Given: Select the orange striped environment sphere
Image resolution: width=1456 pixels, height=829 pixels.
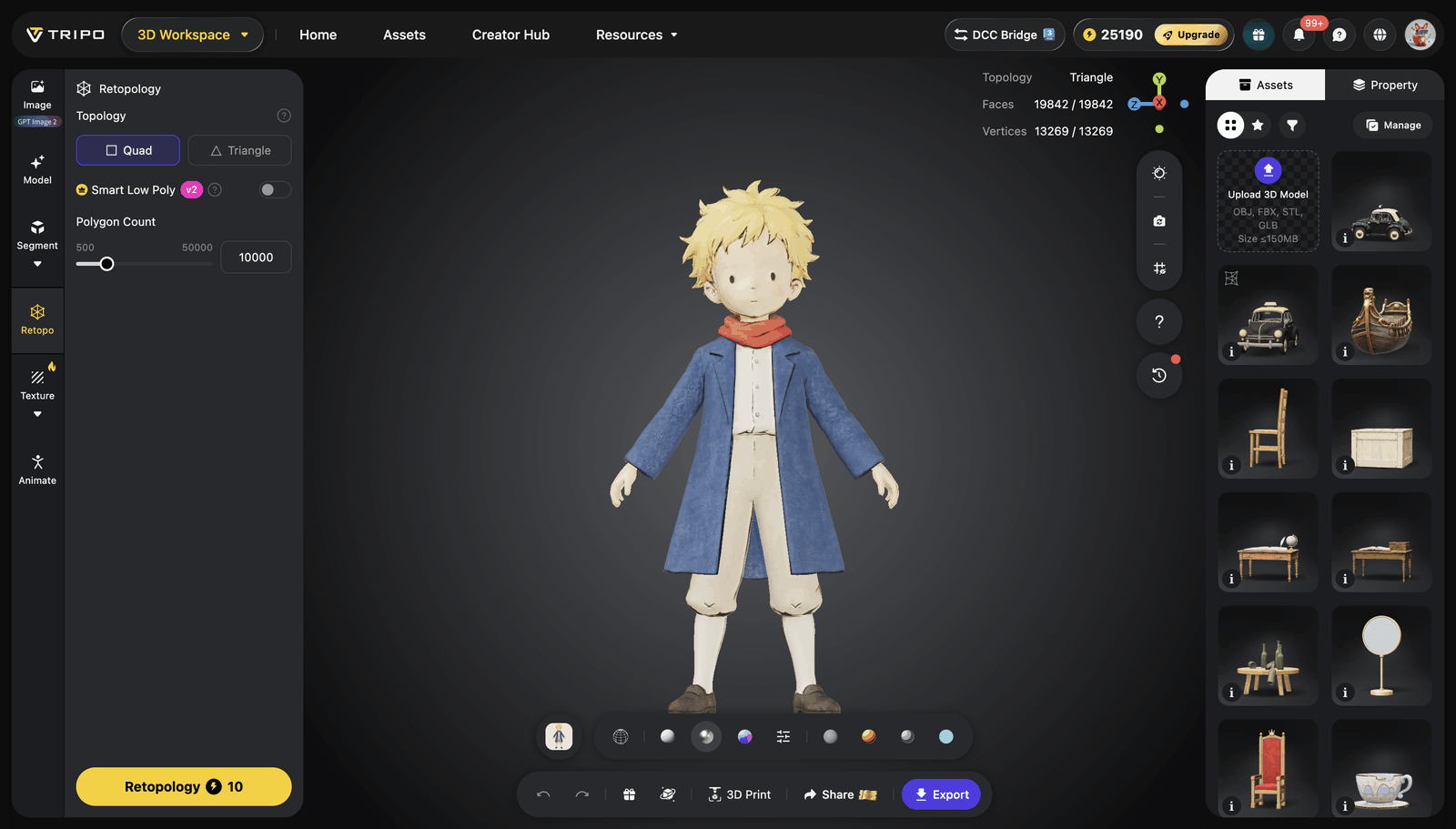Looking at the screenshot, I should 869,736.
